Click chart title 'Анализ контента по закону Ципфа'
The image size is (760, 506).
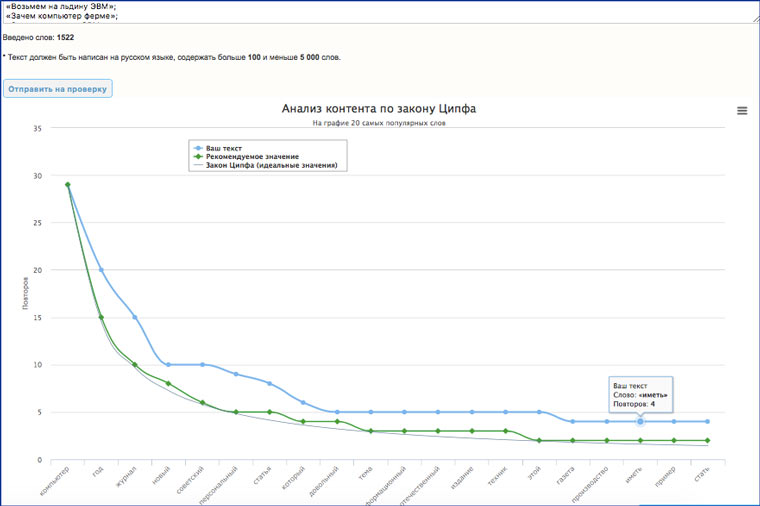378,109
